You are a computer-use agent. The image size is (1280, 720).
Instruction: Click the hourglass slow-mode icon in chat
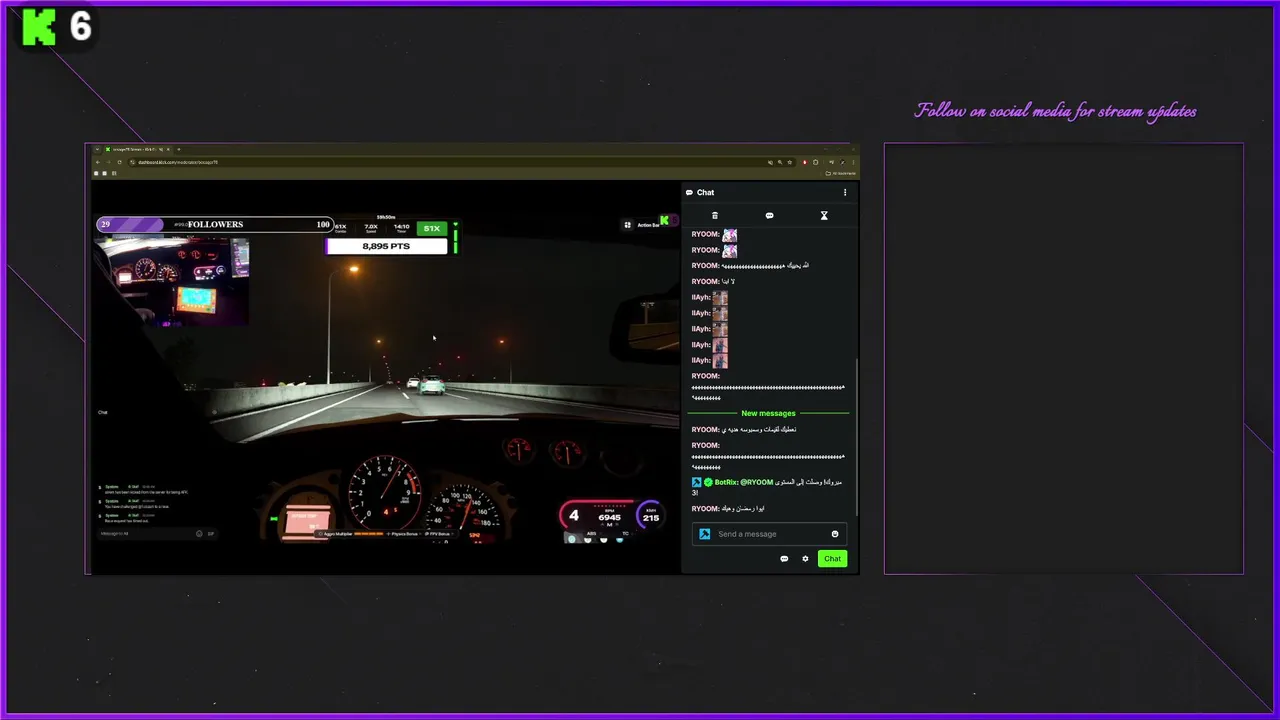coord(824,216)
